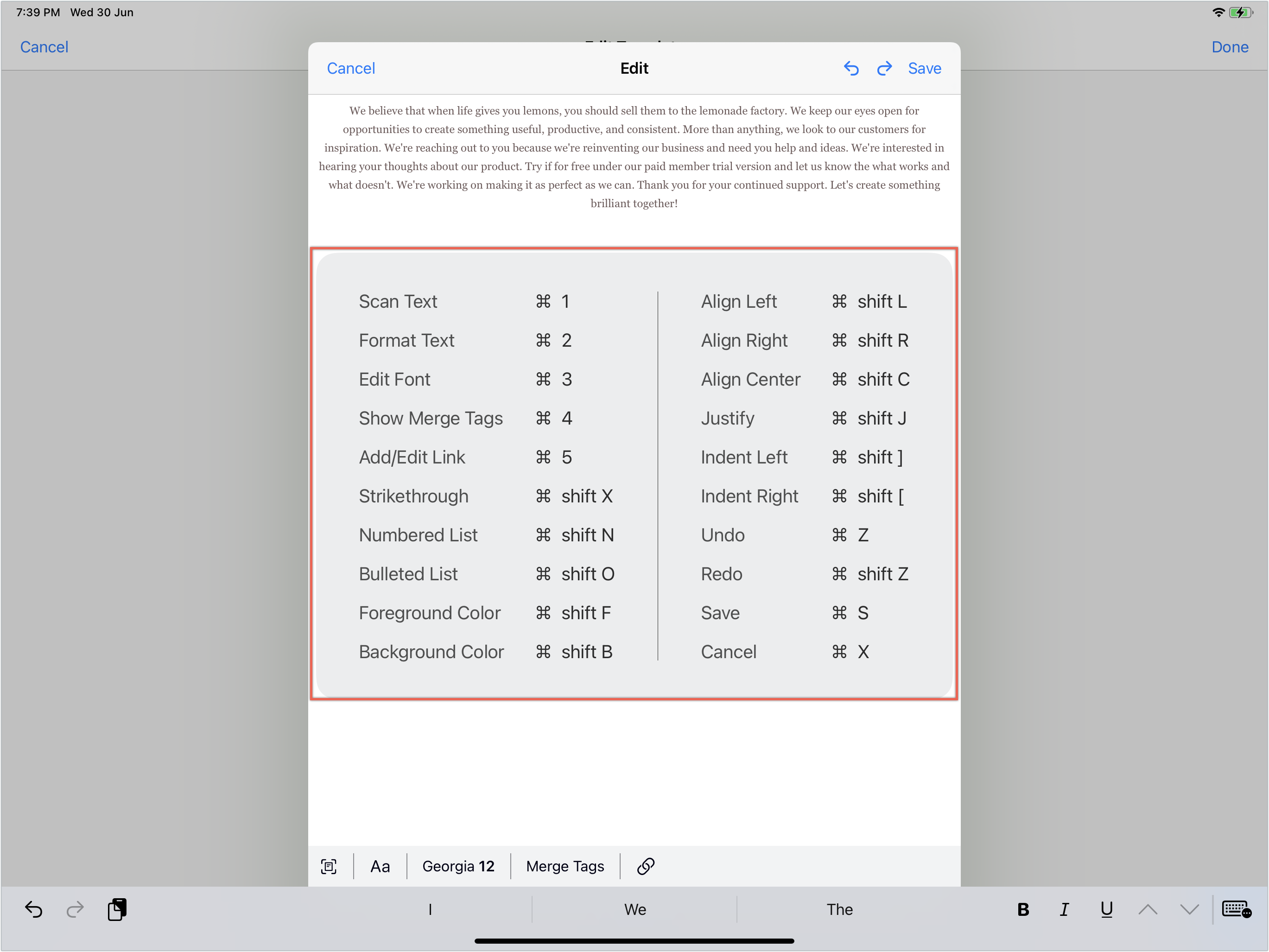This screenshot has height=952, width=1269.
Task: Click the Cancel button in Edit dialog
Action: (x=352, y=67)
